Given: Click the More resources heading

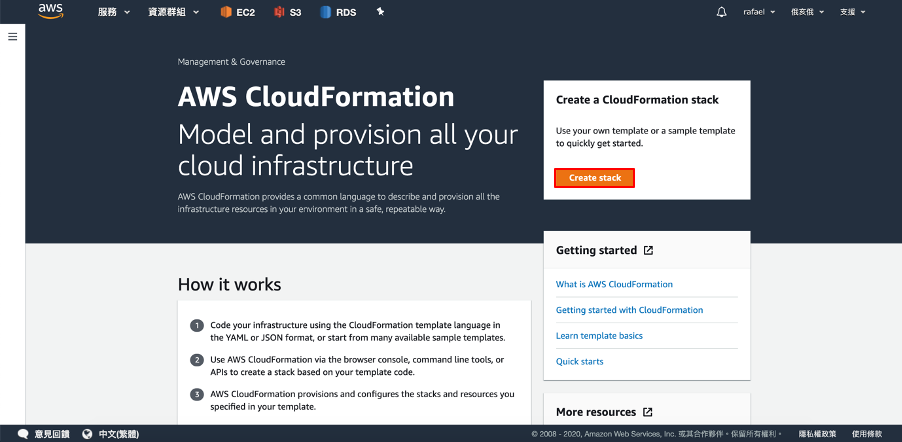Looking at the screenshot, I should [x=596, y=412].
